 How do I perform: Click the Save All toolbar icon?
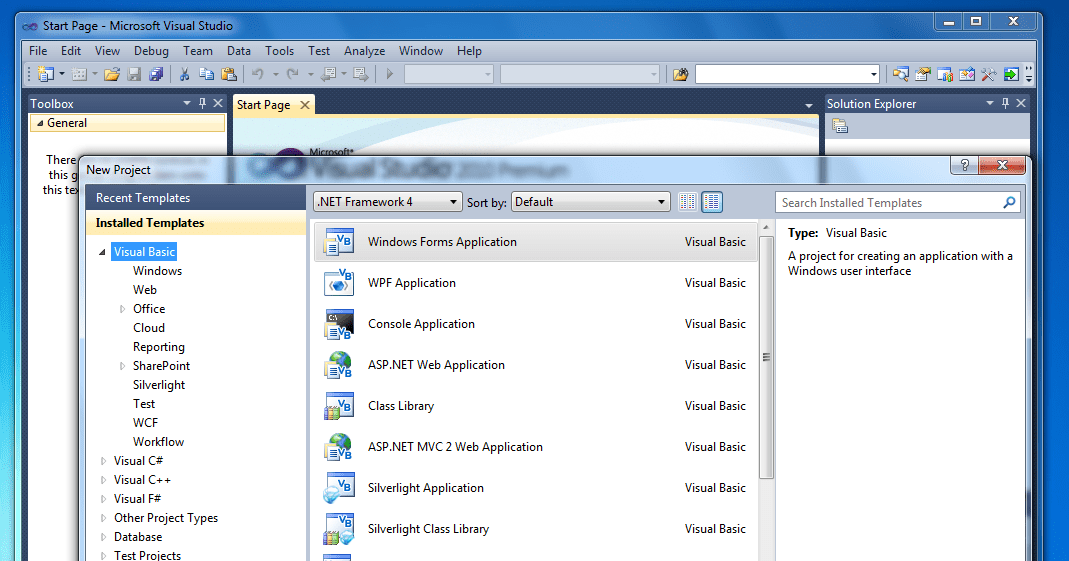pos(156,74)
